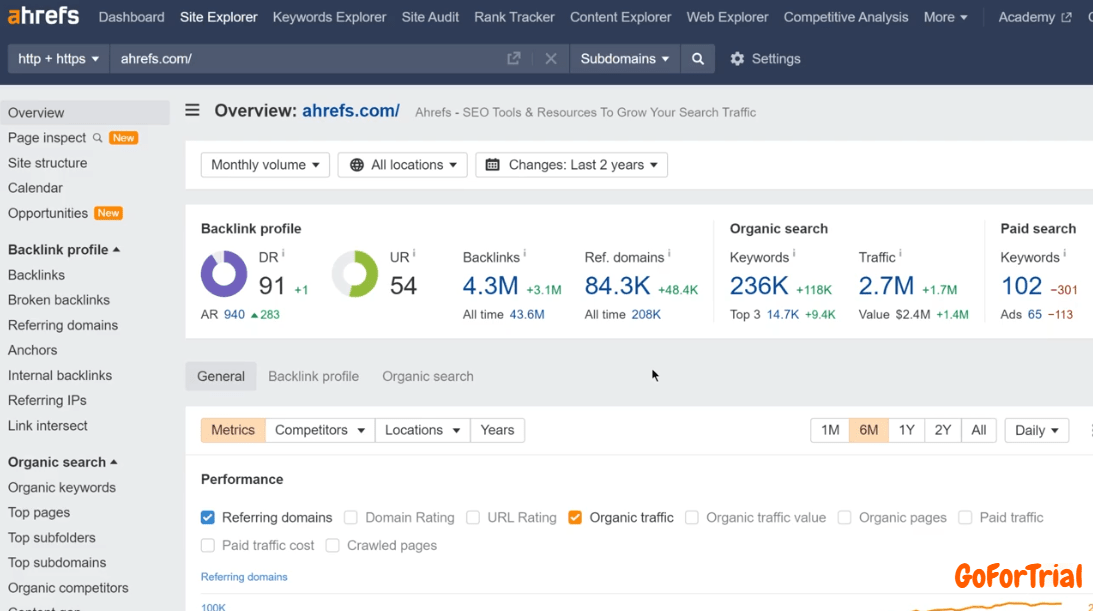Clear the URL field with X icon

click(551, 59)
